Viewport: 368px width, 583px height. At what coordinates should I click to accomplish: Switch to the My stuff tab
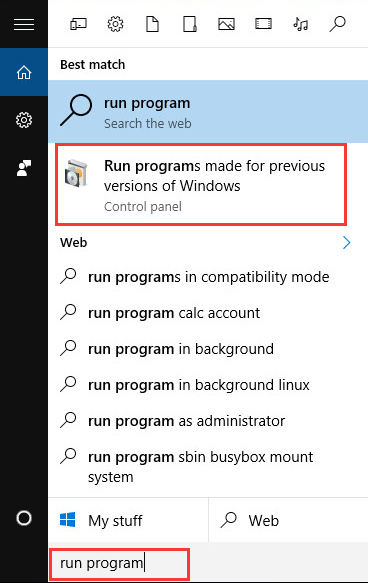tap(128, 520)
